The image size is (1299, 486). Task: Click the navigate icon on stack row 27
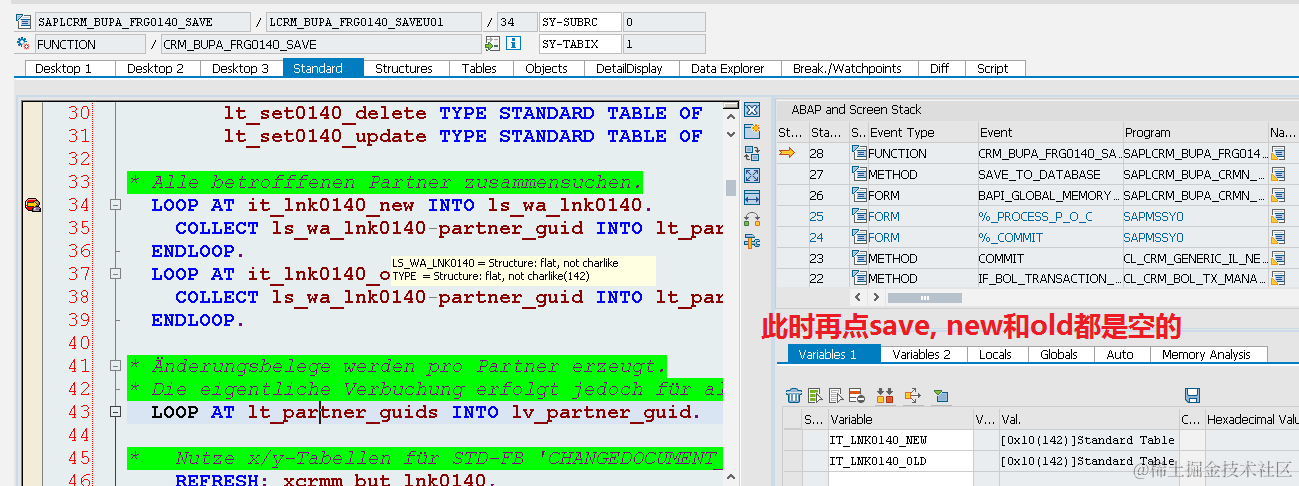tap(1278, 174)
